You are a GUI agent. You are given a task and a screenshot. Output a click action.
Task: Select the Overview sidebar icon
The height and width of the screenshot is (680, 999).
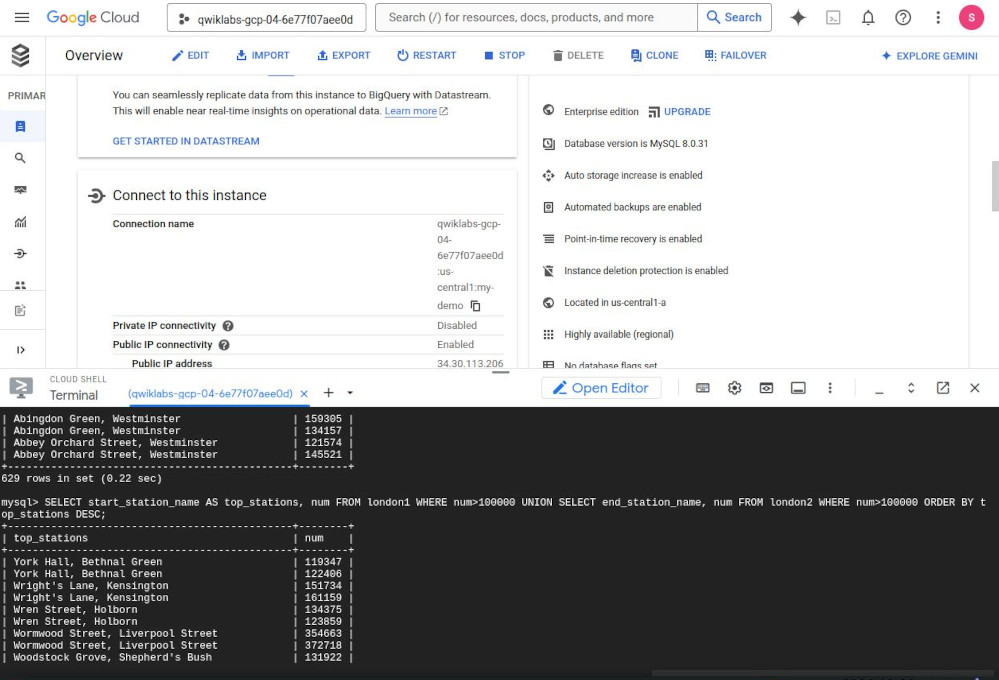pyautogui.click(x=20, y=126)
